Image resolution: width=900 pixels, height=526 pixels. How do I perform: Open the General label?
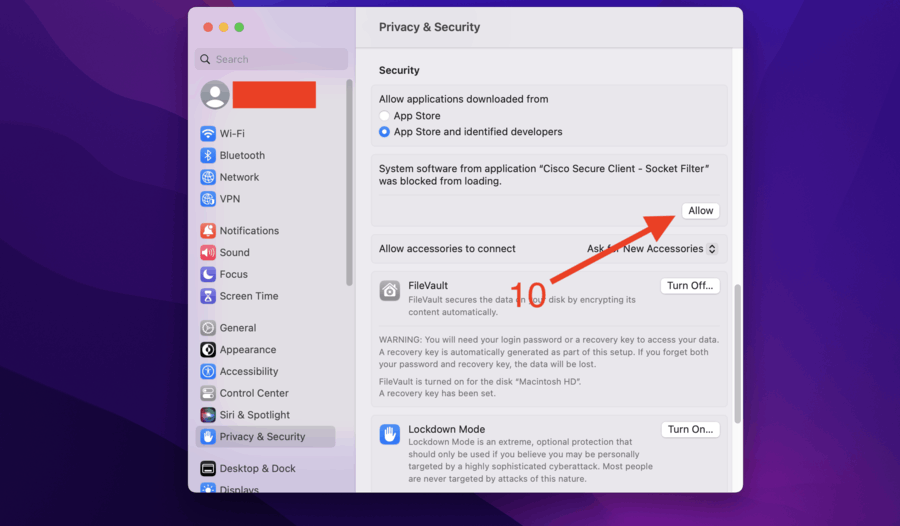pos(238,327)
